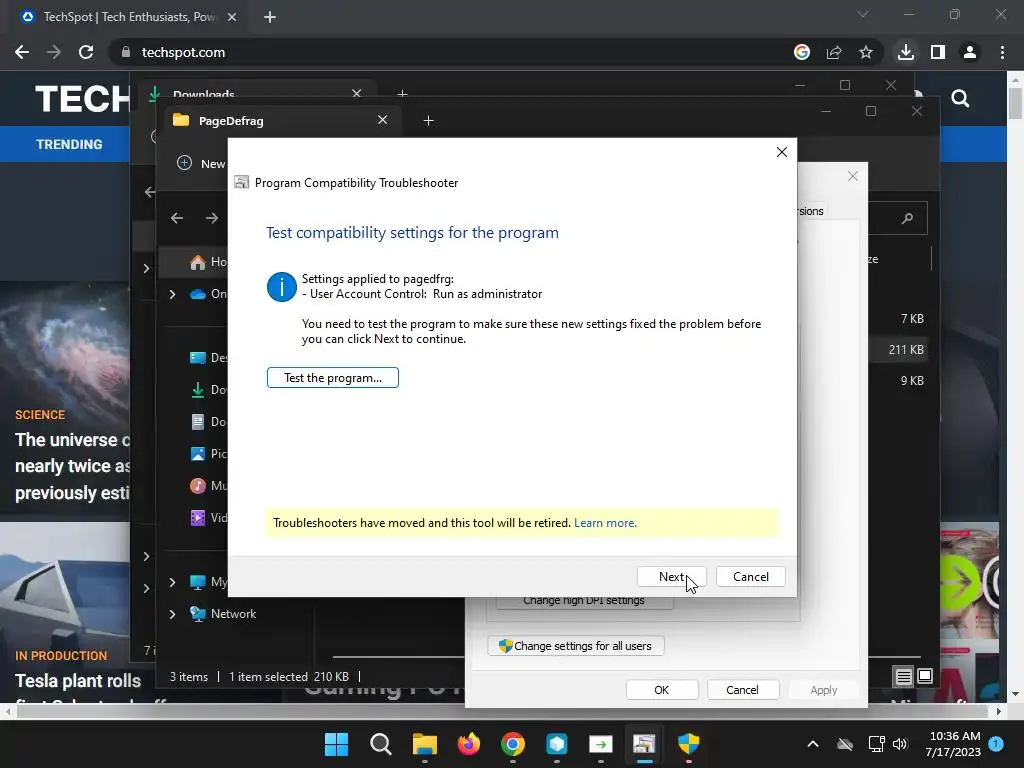
Task: Select the 7 KB file row
Action: tap(898, 319)
